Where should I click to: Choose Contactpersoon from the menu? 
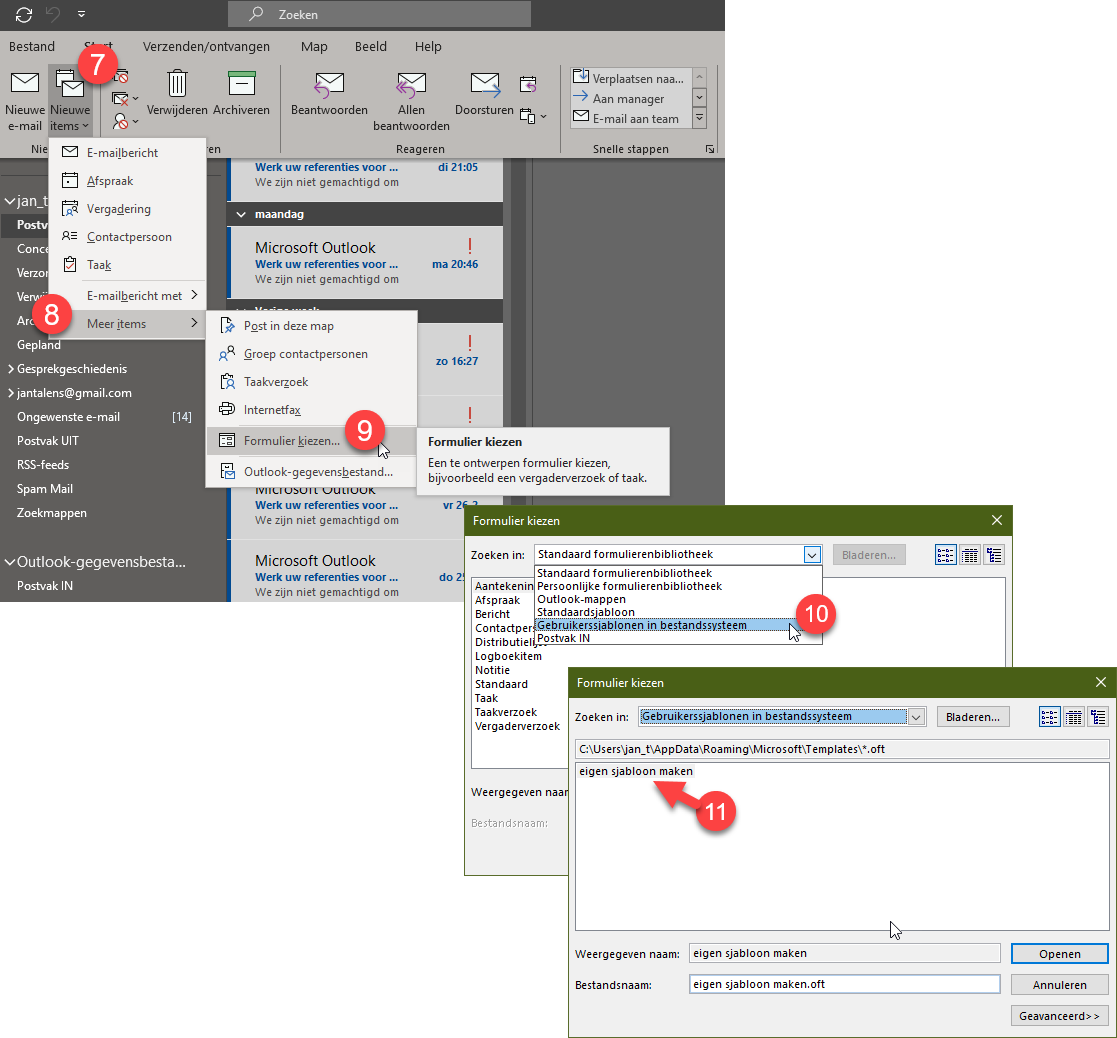point(127,237)
